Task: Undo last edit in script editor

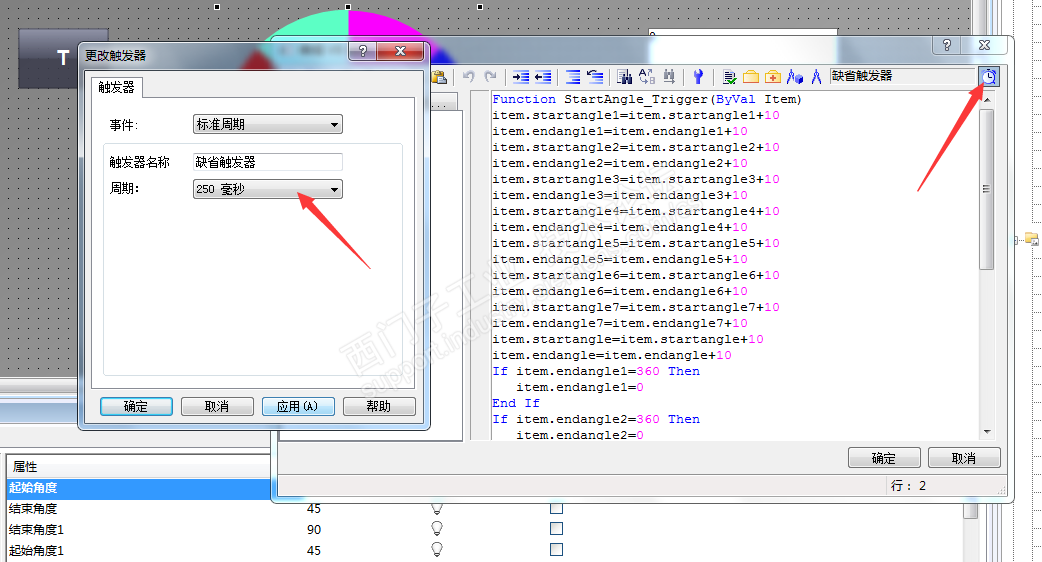Action: pyautogui.click(x=469, y=77)
